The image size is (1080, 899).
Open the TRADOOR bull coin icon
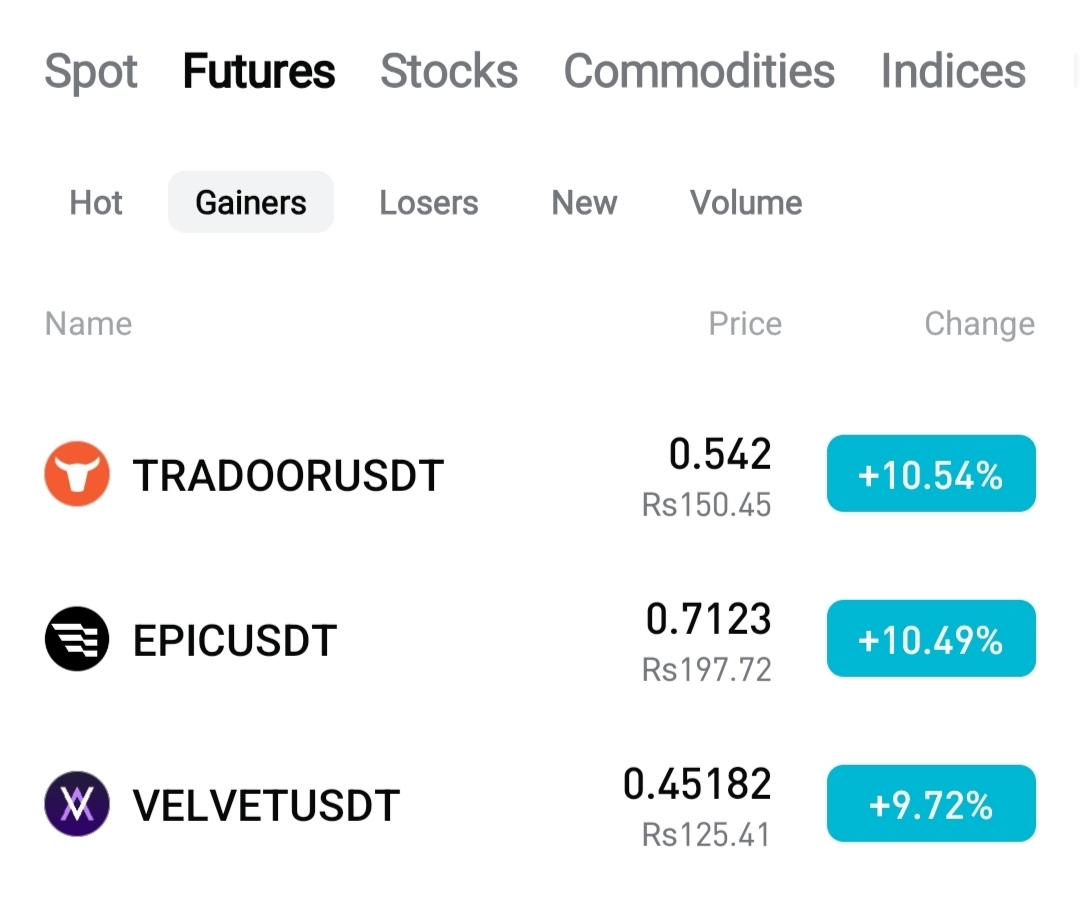[76, 474]
